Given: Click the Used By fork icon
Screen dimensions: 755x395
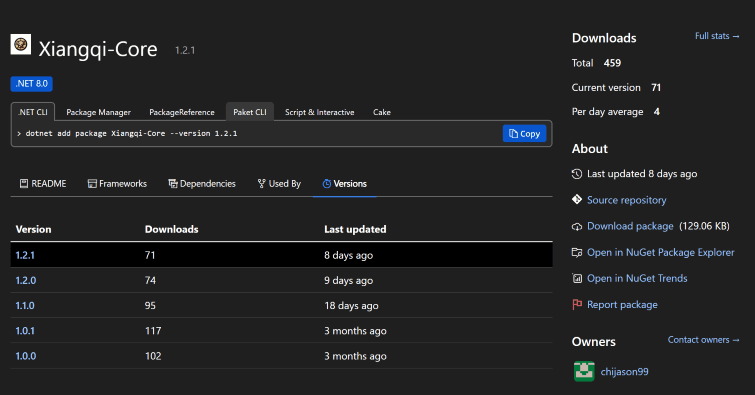Looking at the screenshot, I should pos(261,184).
